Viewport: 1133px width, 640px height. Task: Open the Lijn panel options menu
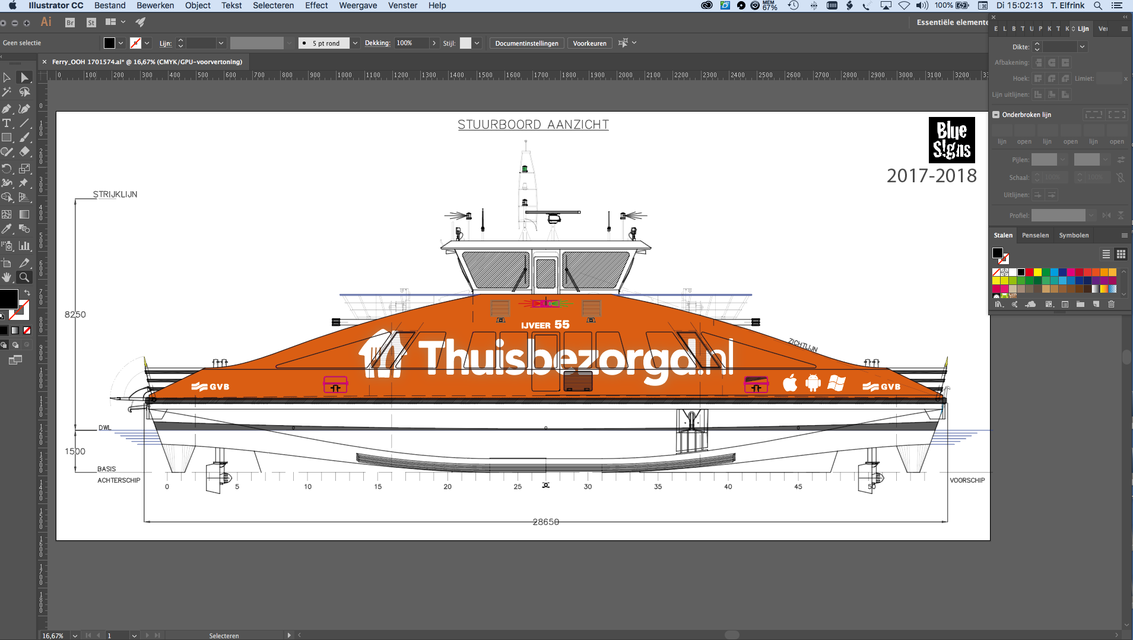tap(1124, 29)
